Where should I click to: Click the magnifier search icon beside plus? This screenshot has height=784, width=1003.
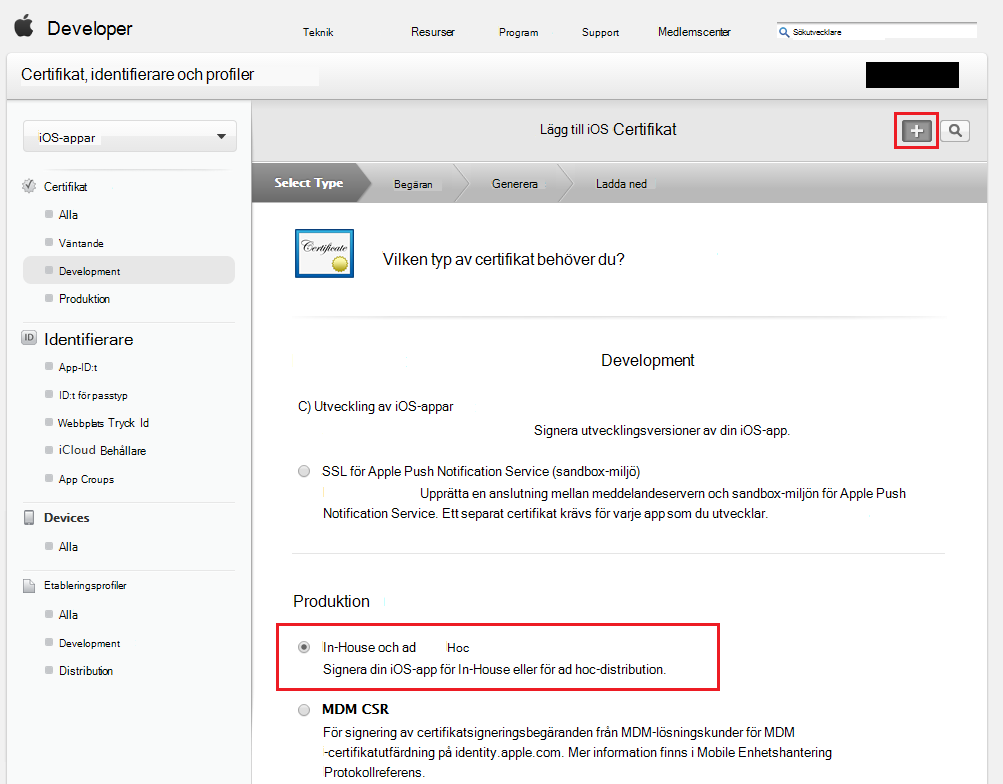954,130
